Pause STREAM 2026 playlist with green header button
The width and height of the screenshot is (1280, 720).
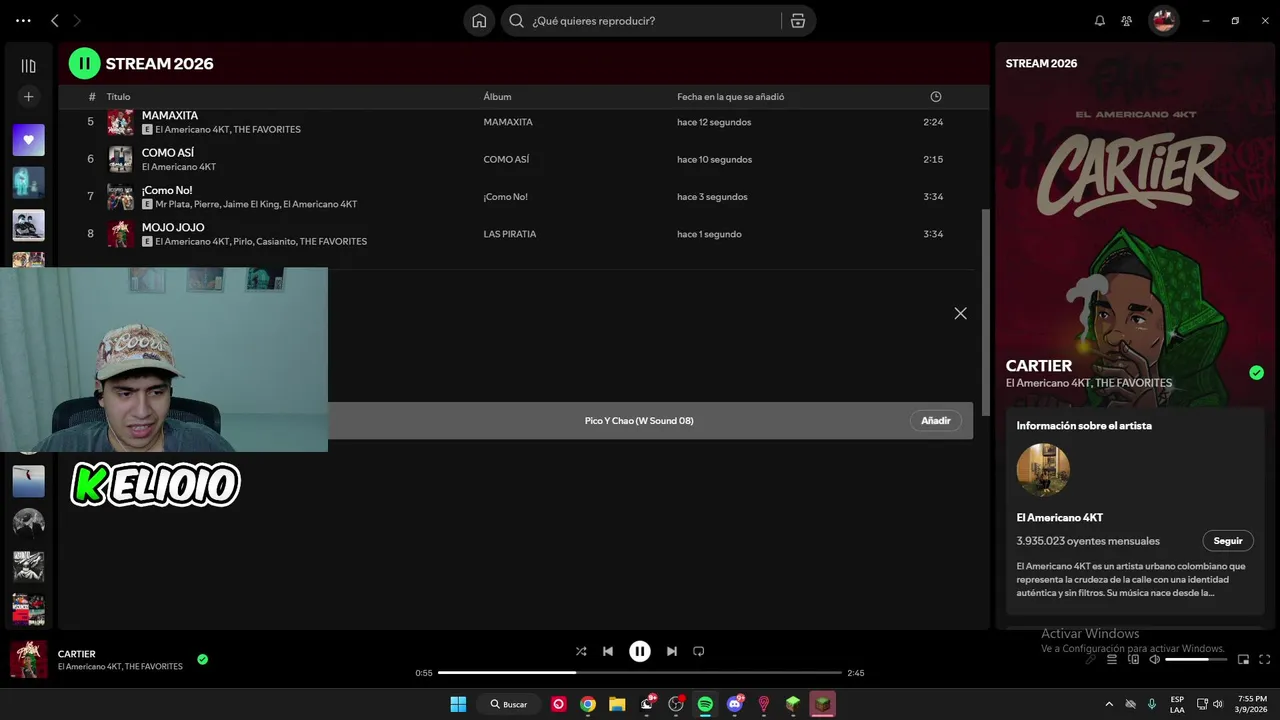coord(84,63)
